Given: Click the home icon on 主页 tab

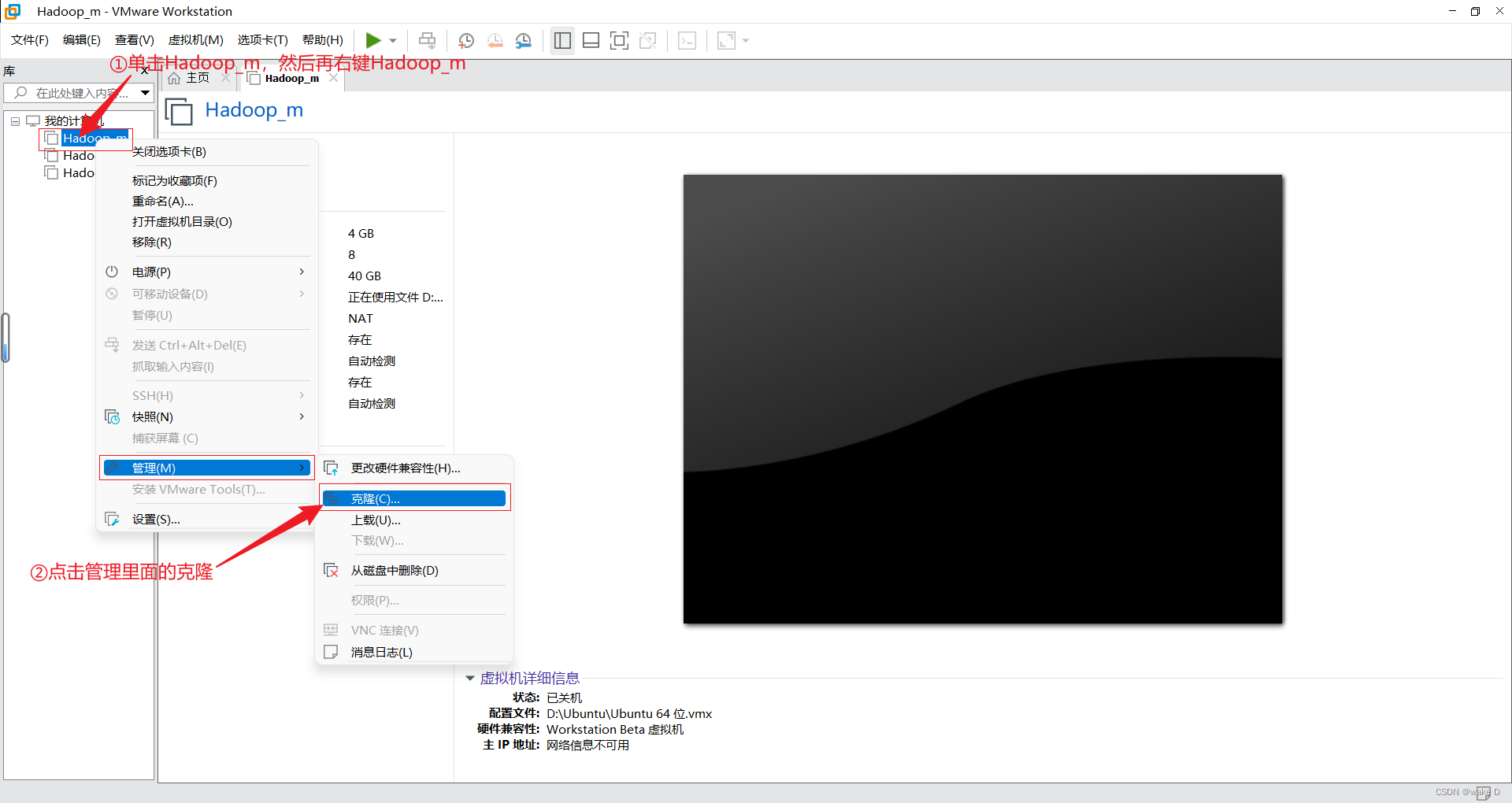Looking at the screenshot, I should (174, 78).
